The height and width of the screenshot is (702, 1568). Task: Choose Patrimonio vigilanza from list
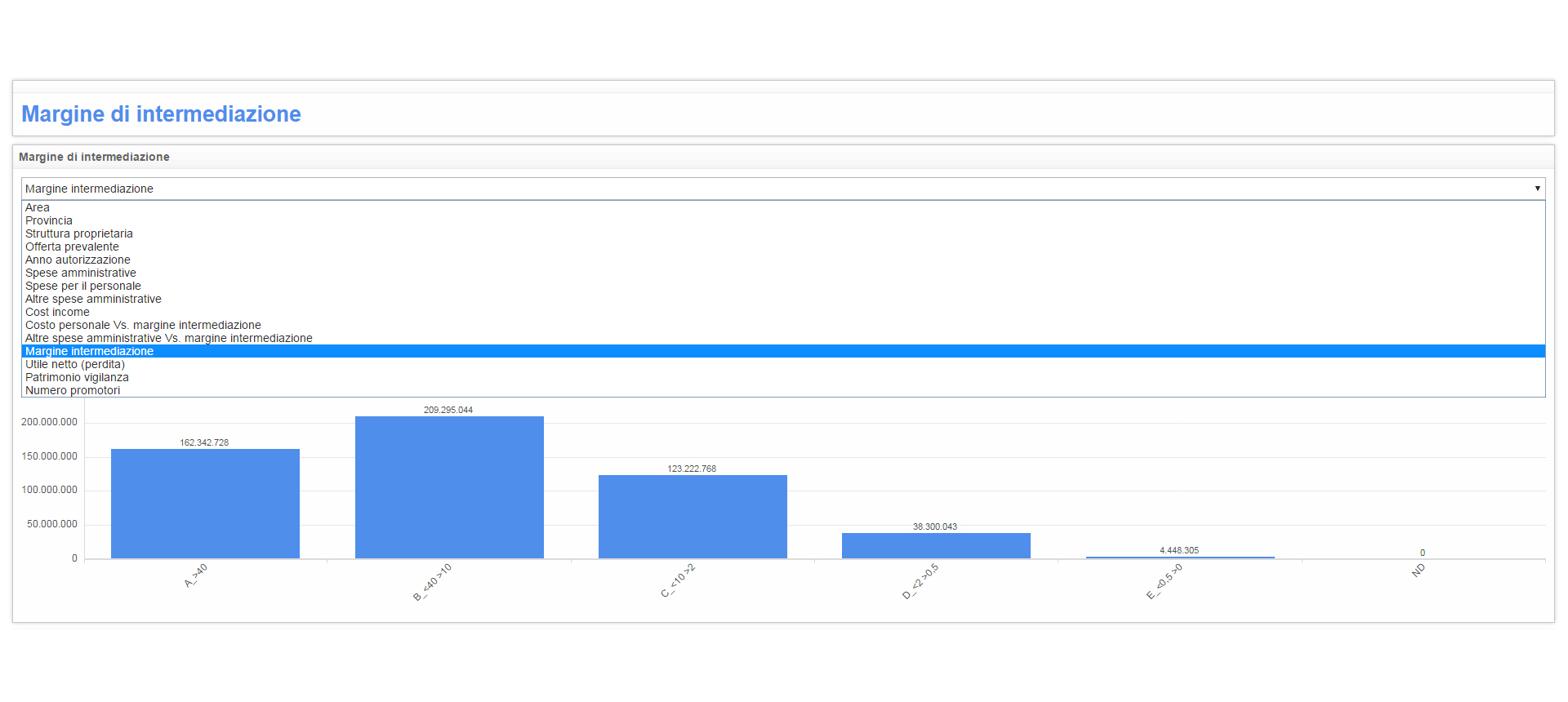point(783,377)
